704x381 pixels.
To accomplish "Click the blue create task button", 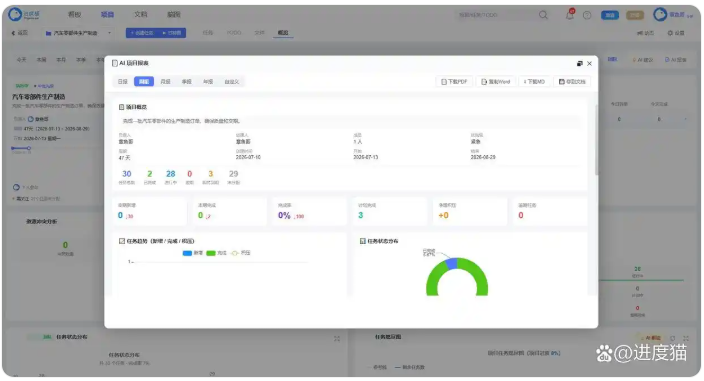I will pyautogui.click(x=142, y=33).
